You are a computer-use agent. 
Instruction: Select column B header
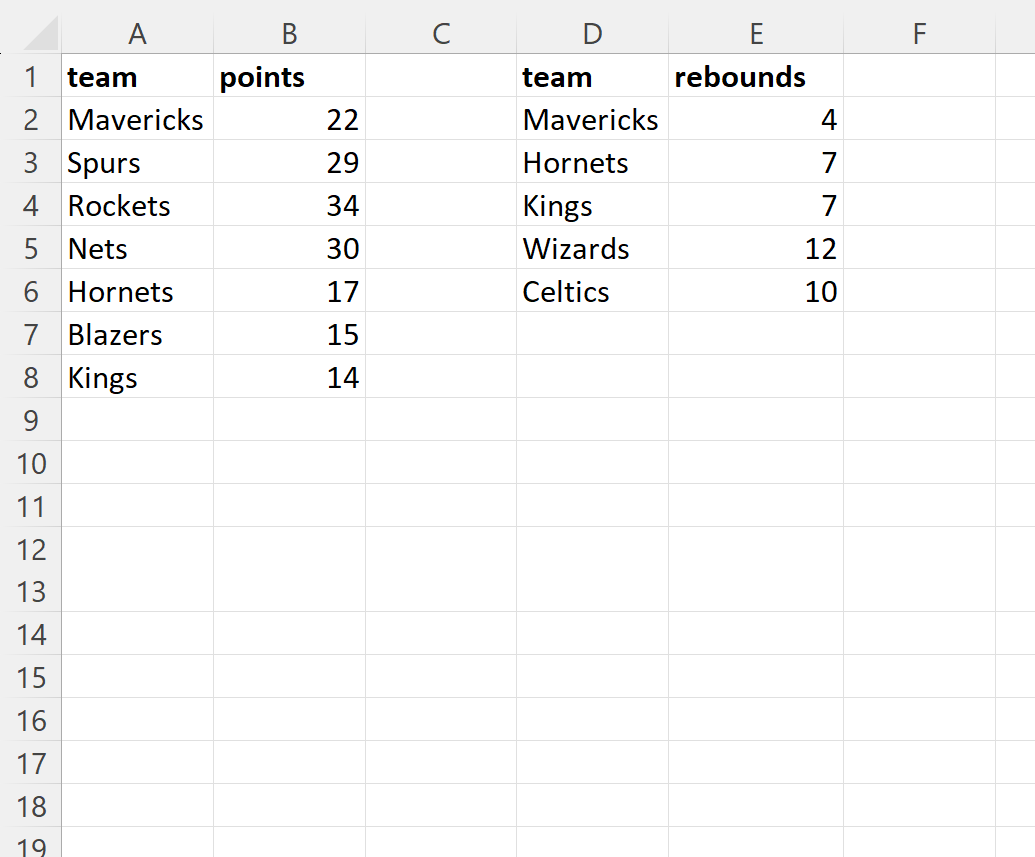289,34
